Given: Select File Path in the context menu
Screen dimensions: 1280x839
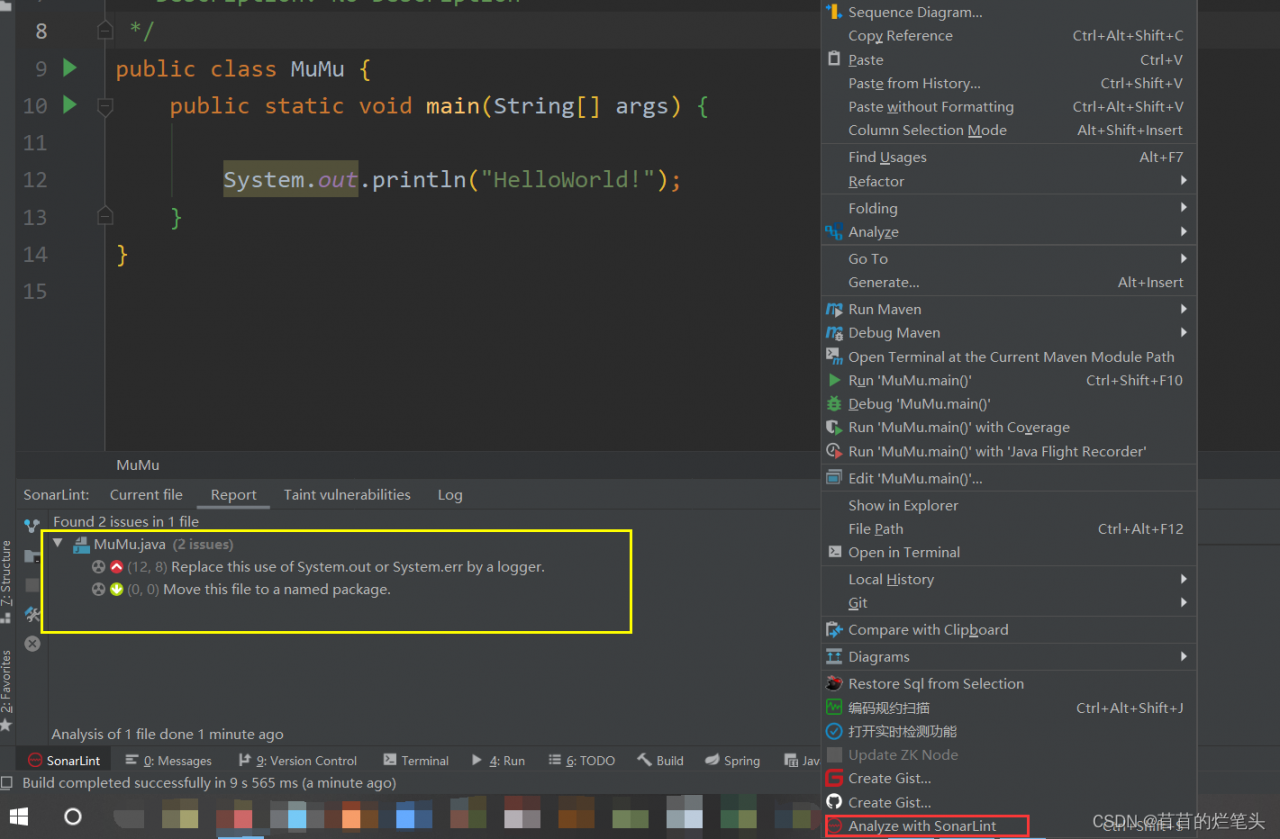Looking at the screenshot, I should (1009, 529).
